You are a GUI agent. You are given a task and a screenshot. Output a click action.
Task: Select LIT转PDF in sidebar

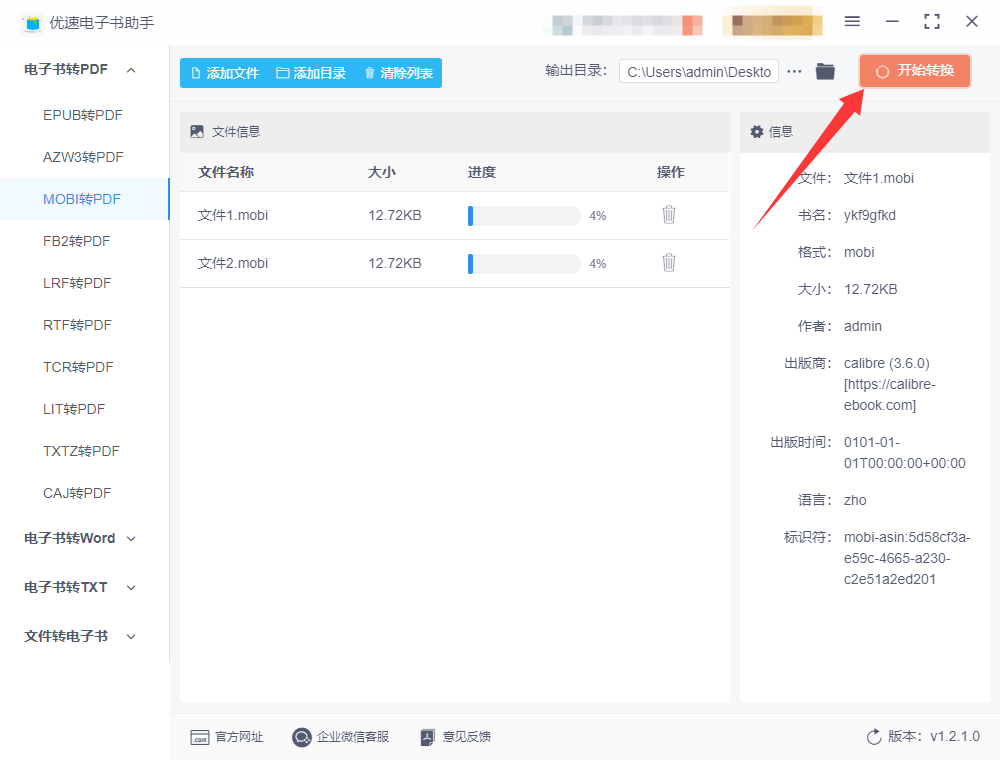click(83, 409)
